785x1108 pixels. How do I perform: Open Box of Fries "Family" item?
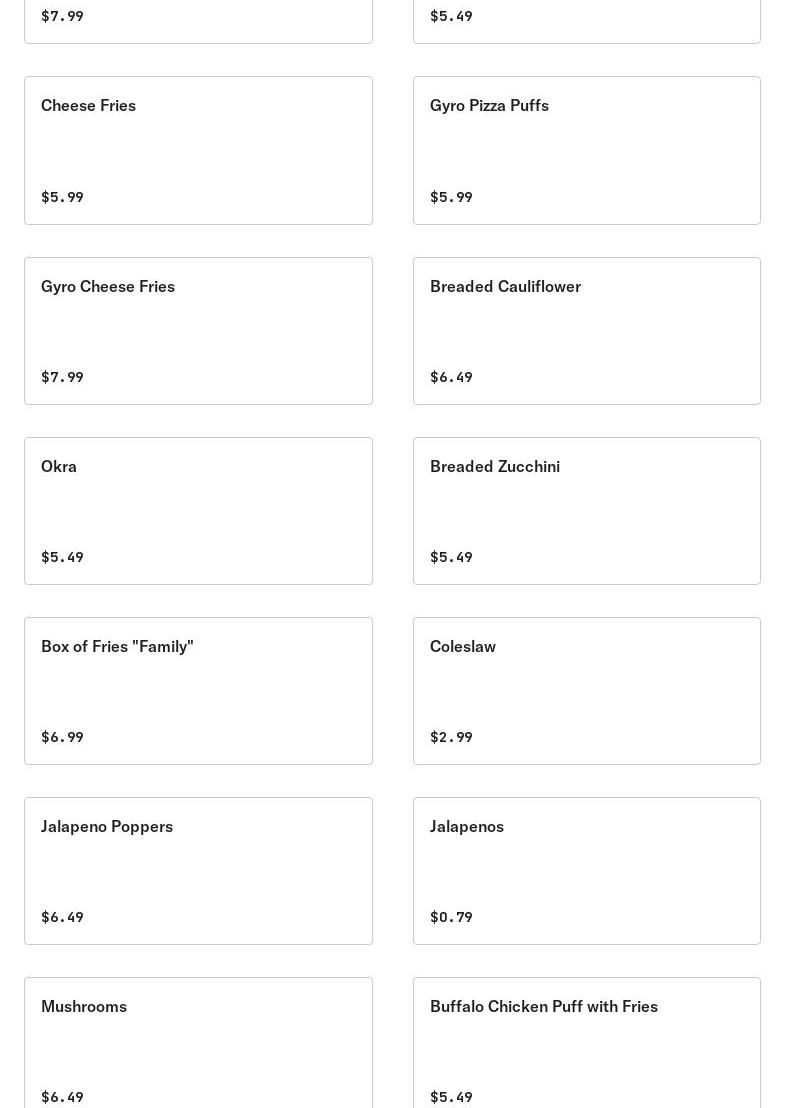(198, 691)
